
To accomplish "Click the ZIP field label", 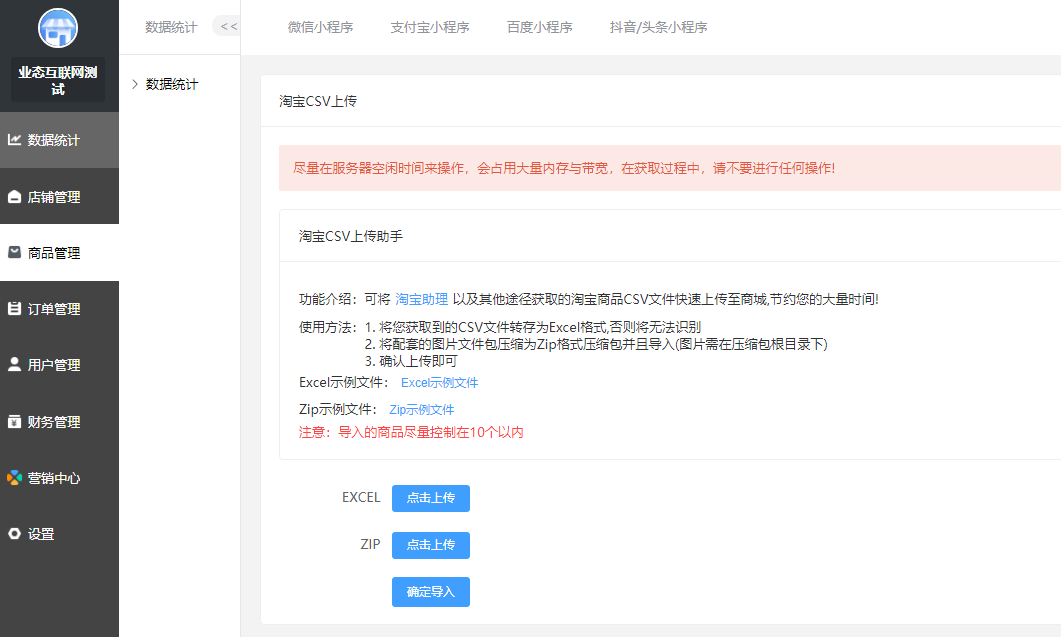I will pos(370,544).
